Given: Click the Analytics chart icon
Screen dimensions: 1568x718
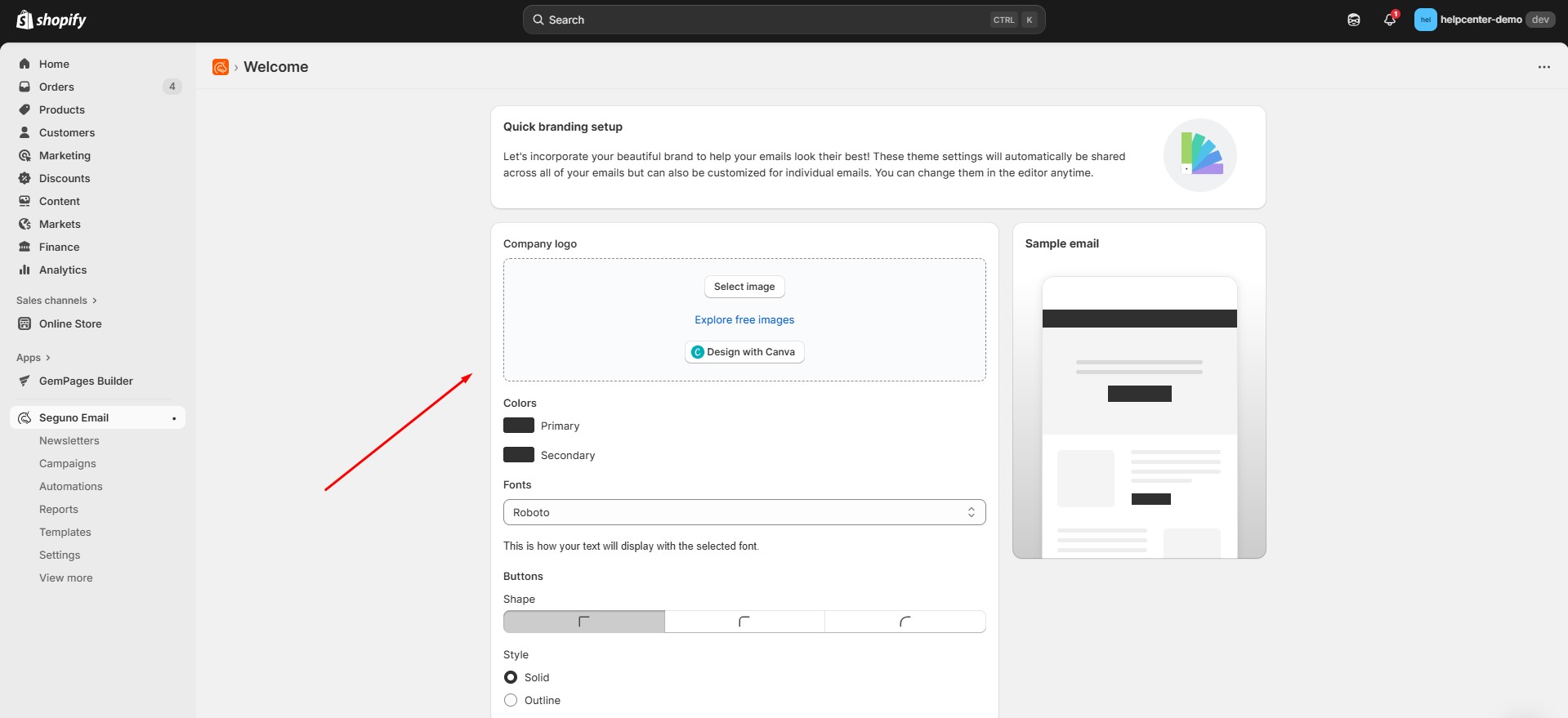Looking at the screenshot, I should [x=25, y=270].
